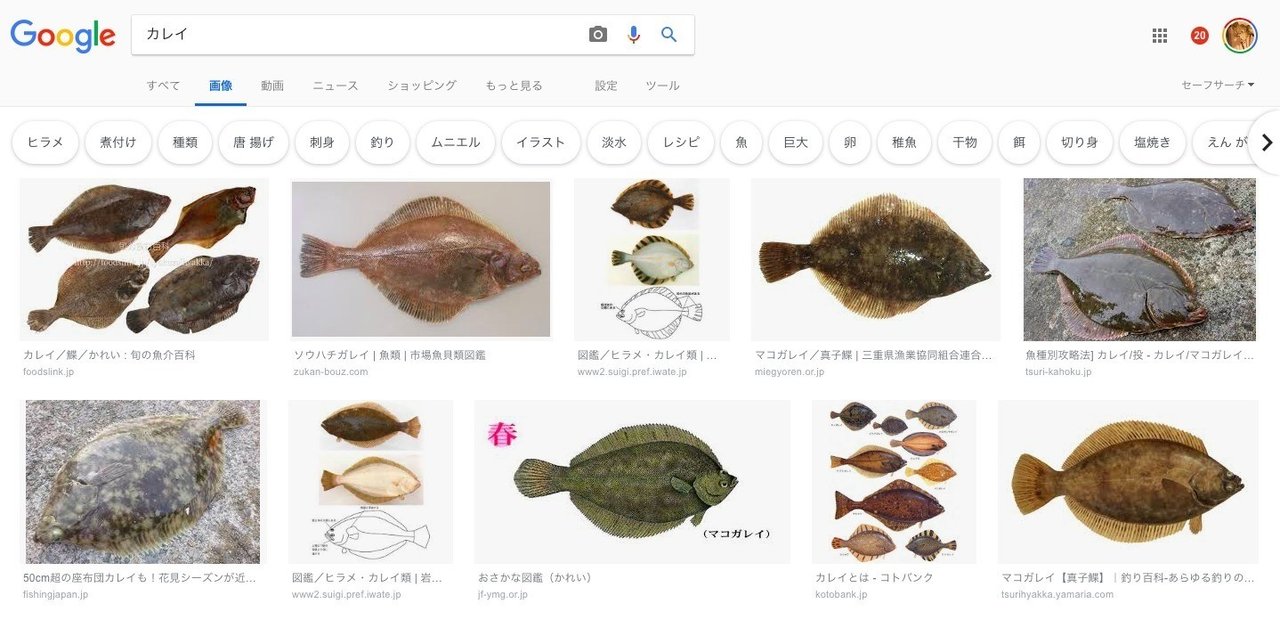Screen dimensions: 1280x620
Task: Open search by image camera icon
Action: click(598, 35)
